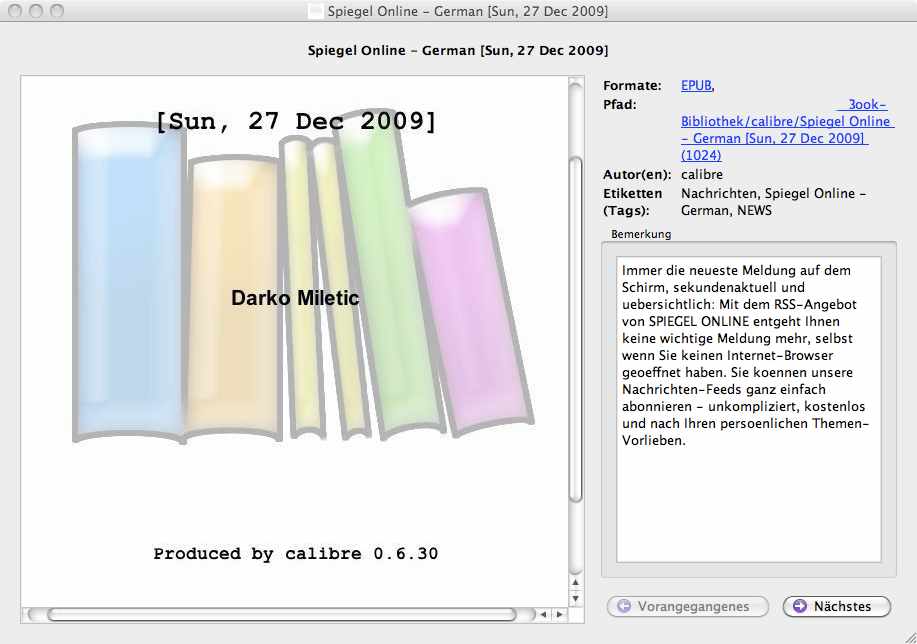This screenshot has width=917, height=644.
Task: Click the "Formate:" label
Action: tap(632, 85)
